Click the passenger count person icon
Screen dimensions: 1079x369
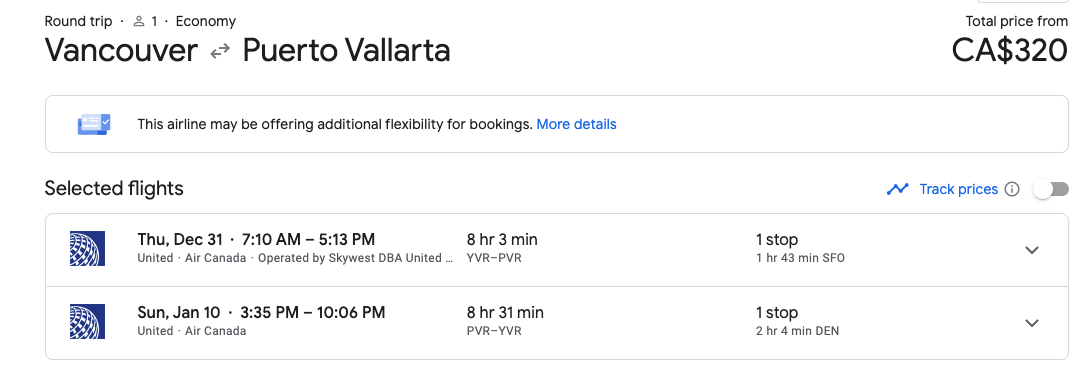(x=139, y=21)
